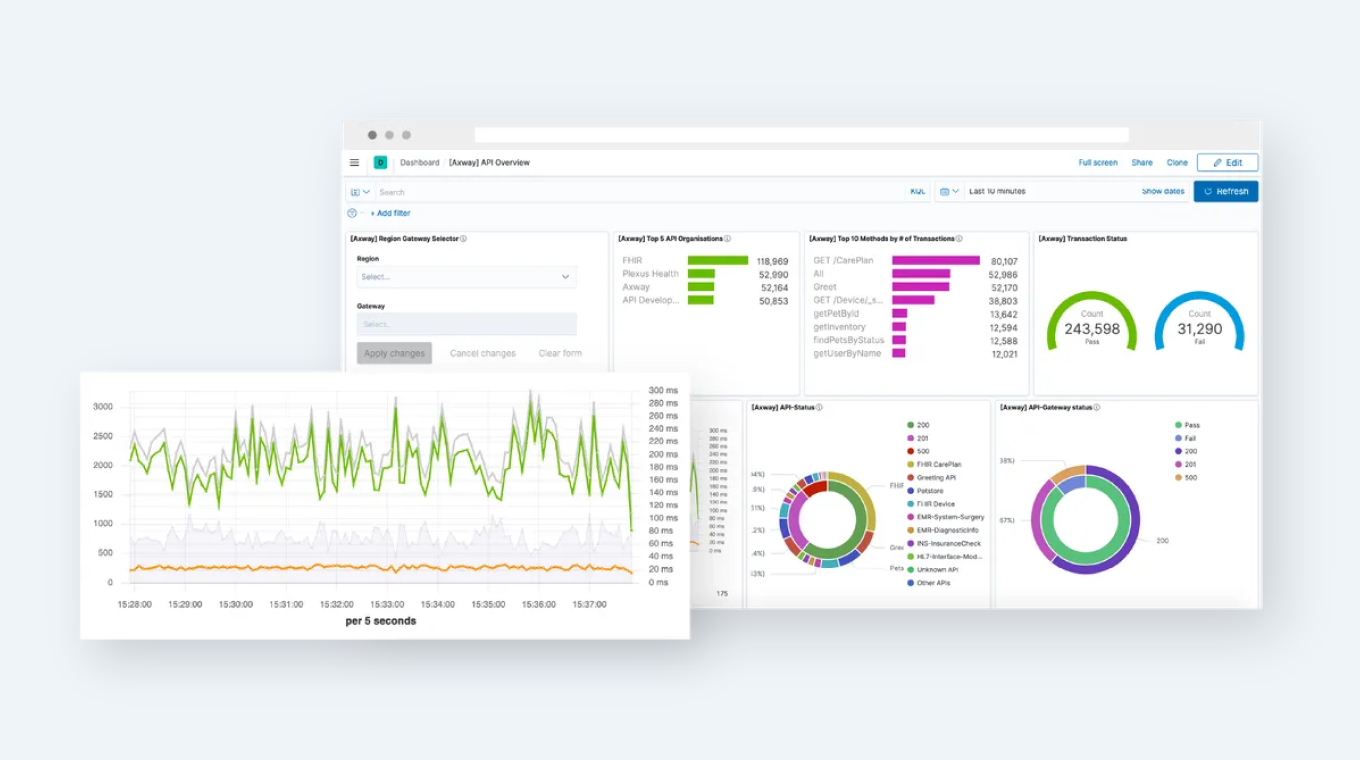Click info icon next to API-Status title
This screenshot has width=1360, height=760.
[820, 407]
